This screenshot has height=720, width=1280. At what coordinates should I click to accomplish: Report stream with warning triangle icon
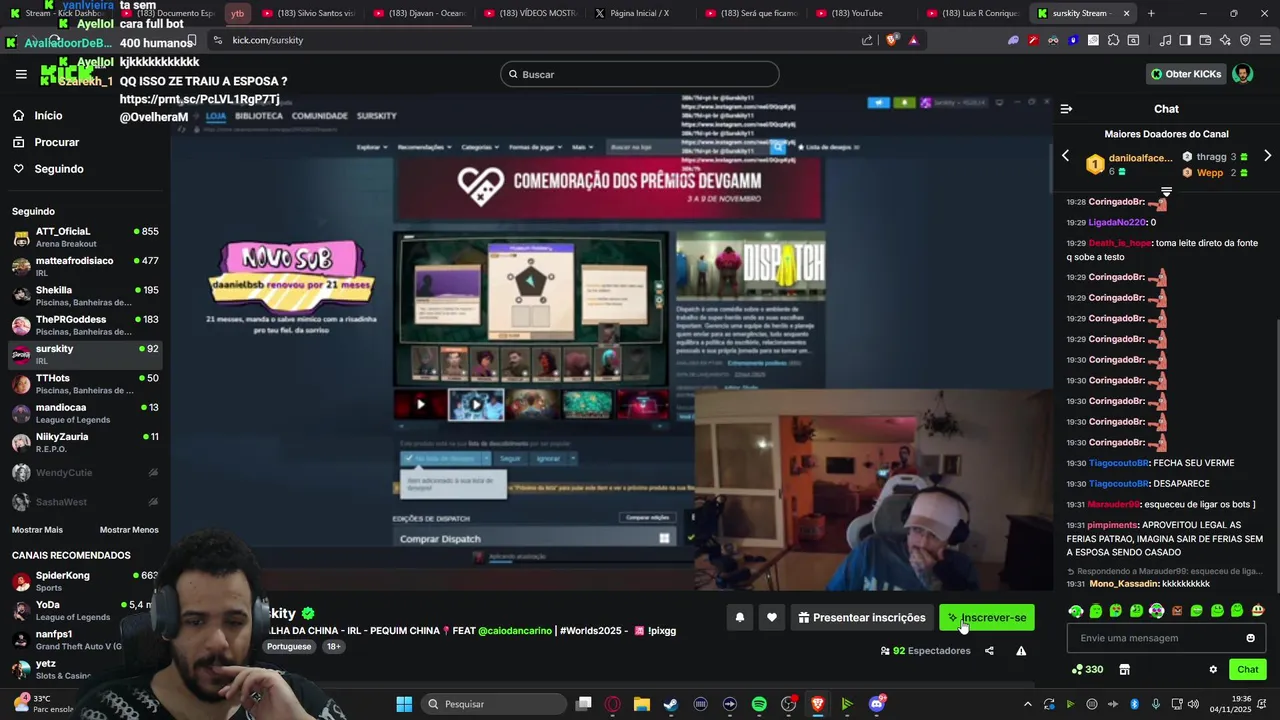tap(1021, 651)
